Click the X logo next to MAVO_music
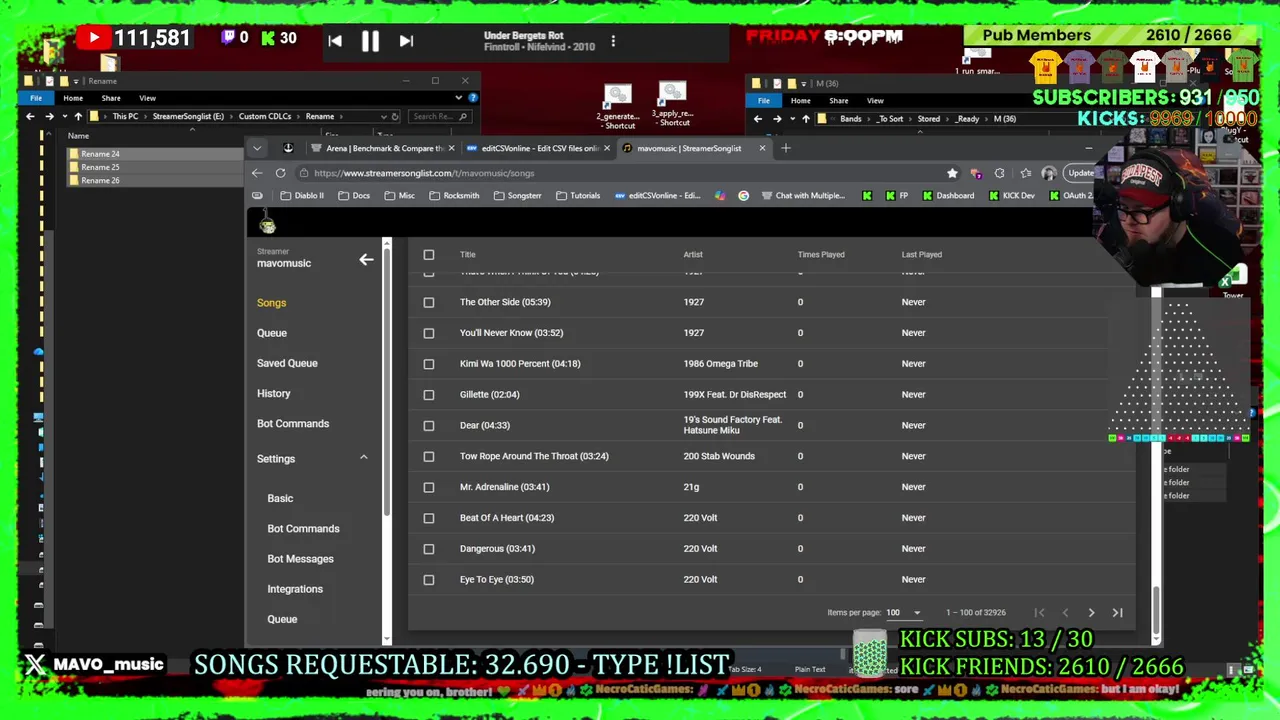Image resolution: width=1280 pixels, height=720 pixels. [35, 664]
